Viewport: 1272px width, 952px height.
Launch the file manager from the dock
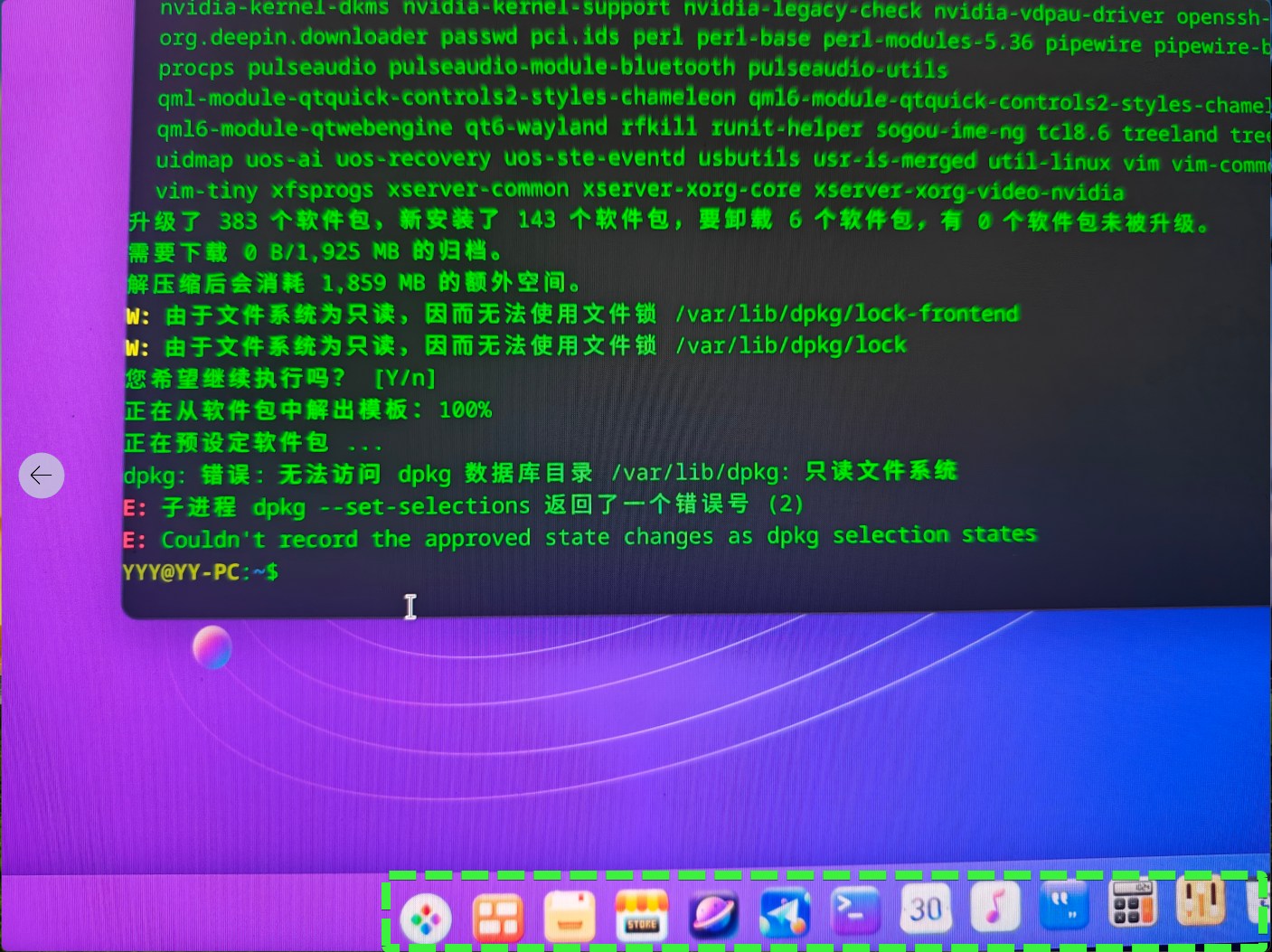click(x=570, y=915)
